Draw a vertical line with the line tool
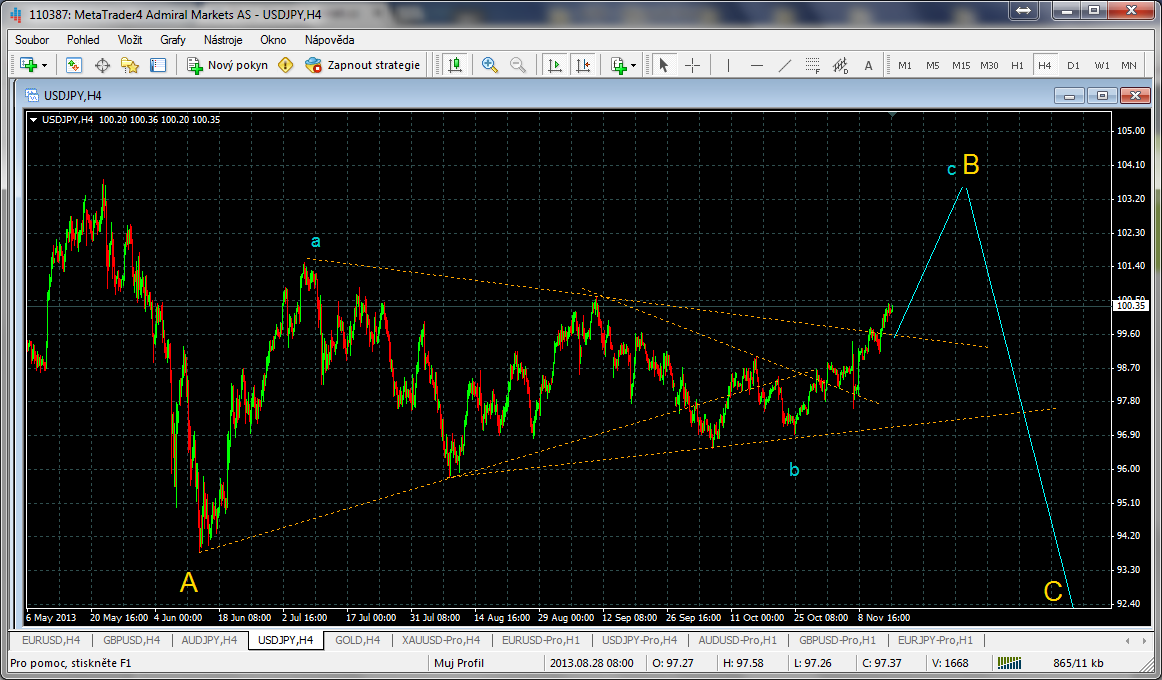 coord(728,65)
